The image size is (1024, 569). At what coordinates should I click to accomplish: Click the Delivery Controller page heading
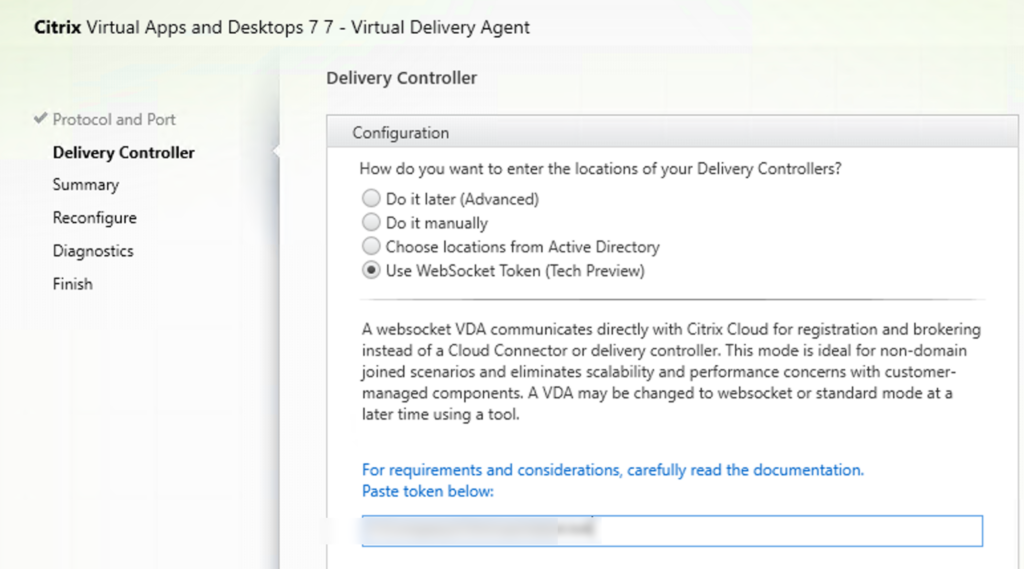(x=402, y=78)
